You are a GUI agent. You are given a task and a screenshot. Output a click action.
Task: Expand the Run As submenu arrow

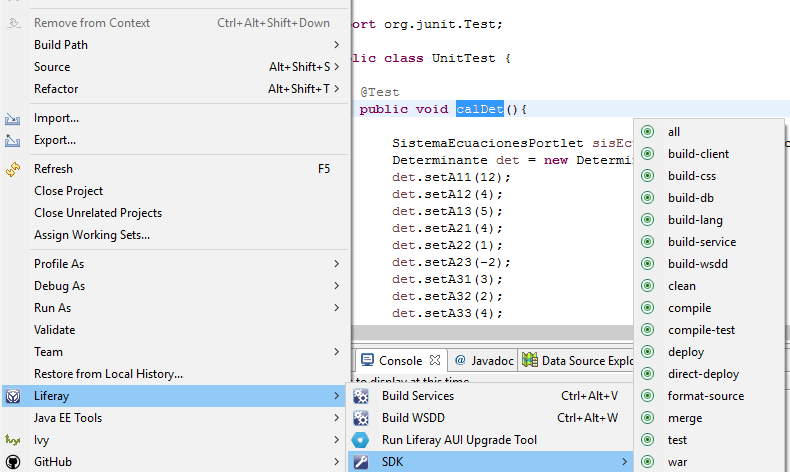point(337,308)
